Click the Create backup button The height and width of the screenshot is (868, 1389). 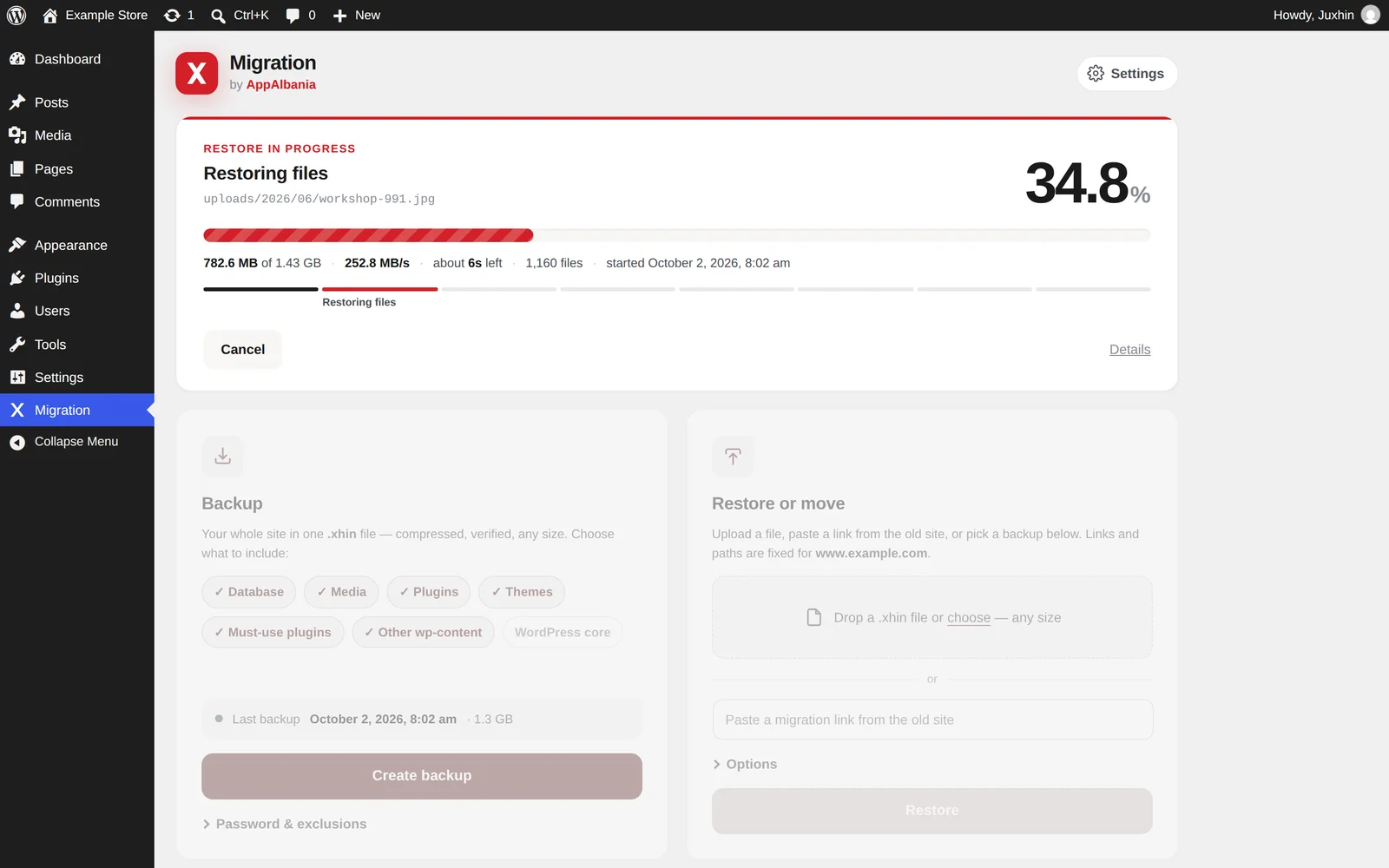[x=422, y=776]
